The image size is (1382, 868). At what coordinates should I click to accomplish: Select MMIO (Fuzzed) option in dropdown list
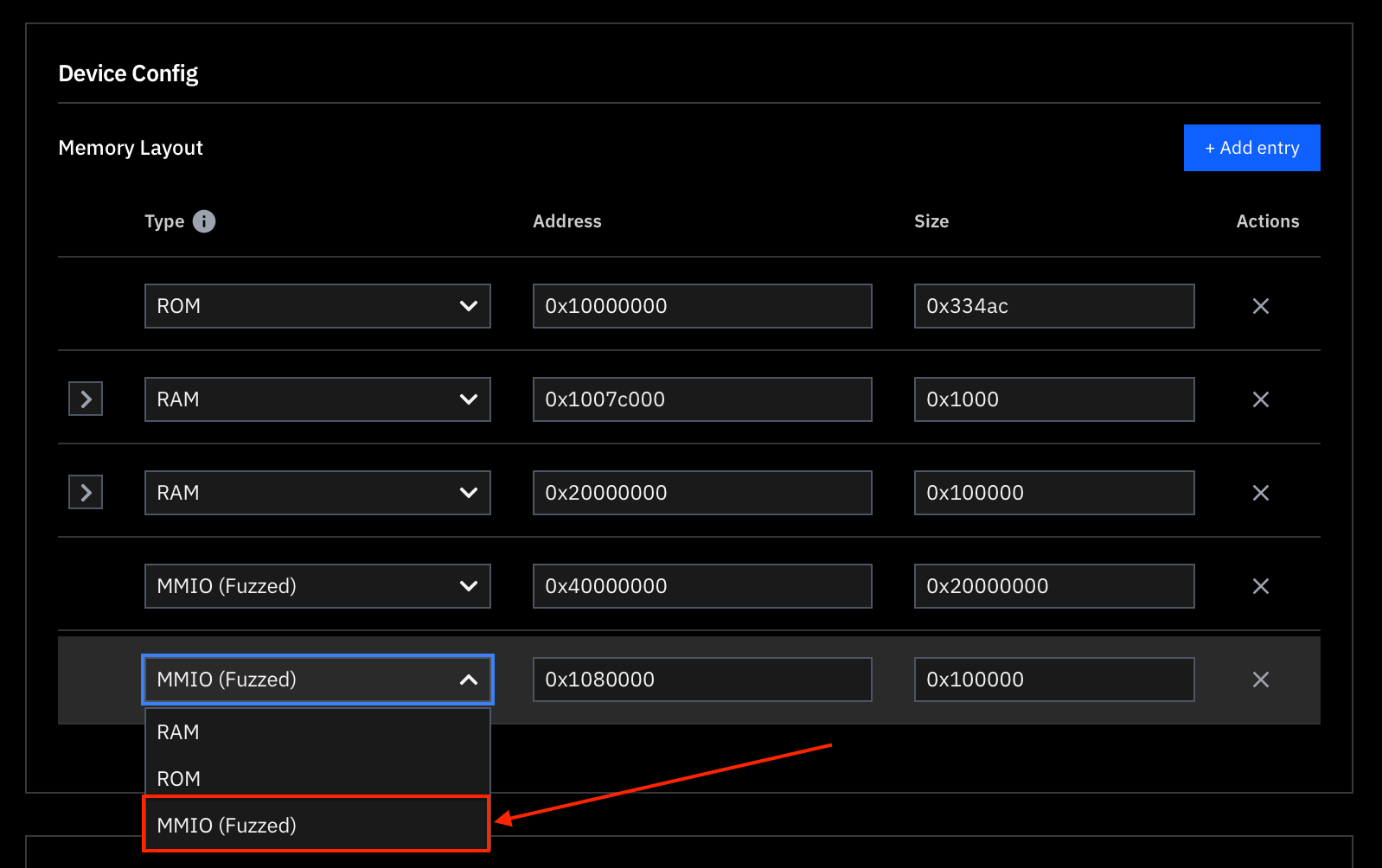click(x=317, y=826)
